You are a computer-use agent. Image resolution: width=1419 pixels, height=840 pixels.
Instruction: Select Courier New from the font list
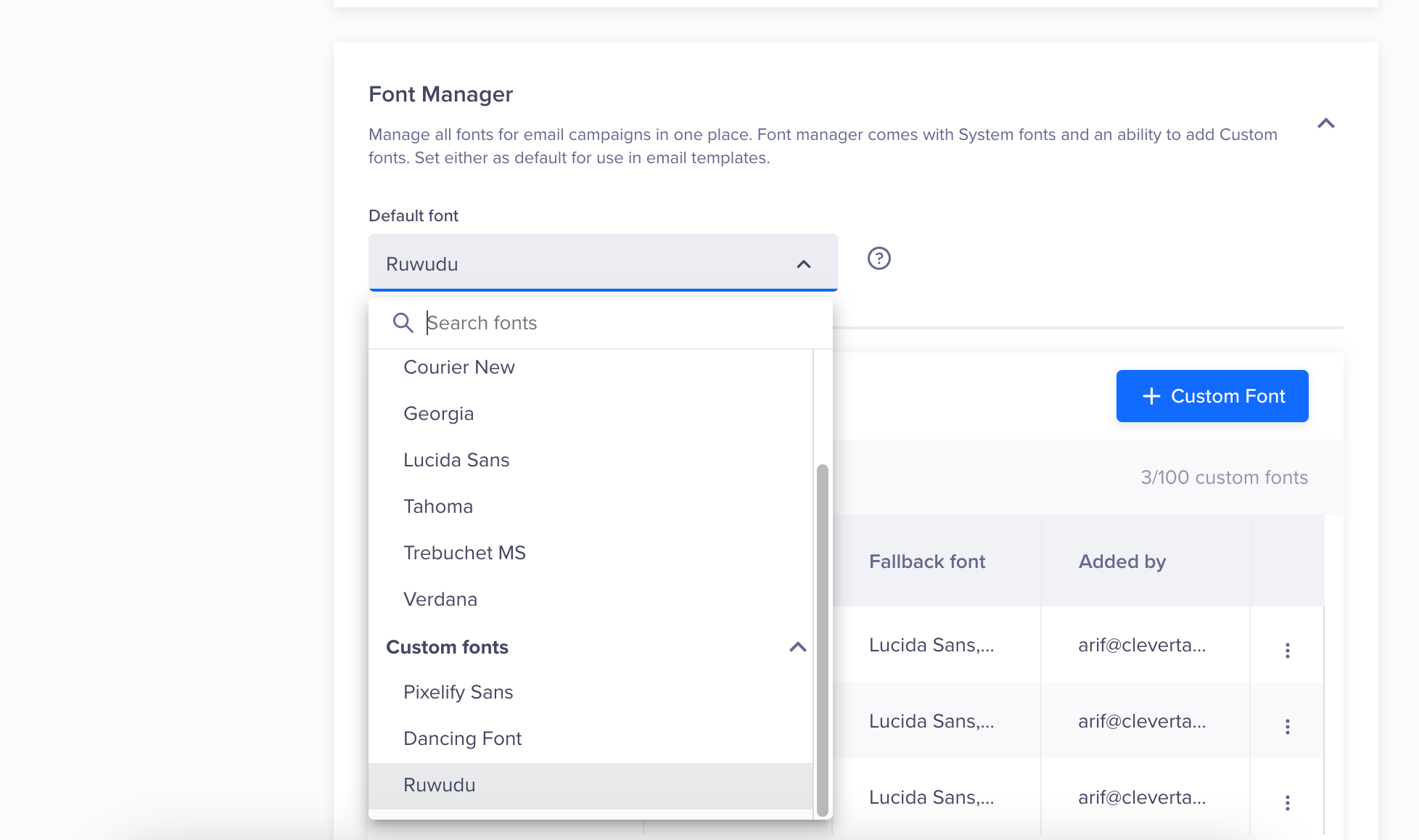pos(591,367)
